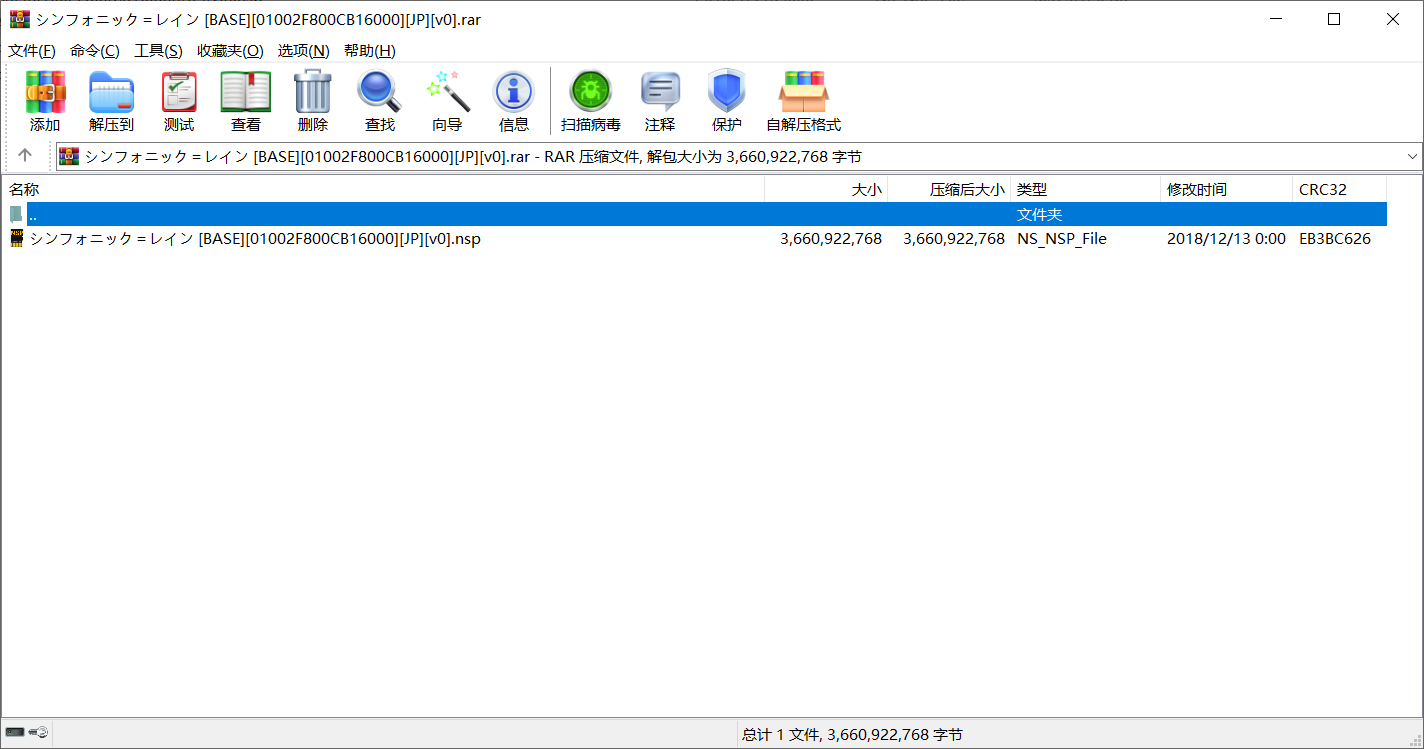
Task: Click the 文件夹 type cell in parent row
Action: point(1040,215)
